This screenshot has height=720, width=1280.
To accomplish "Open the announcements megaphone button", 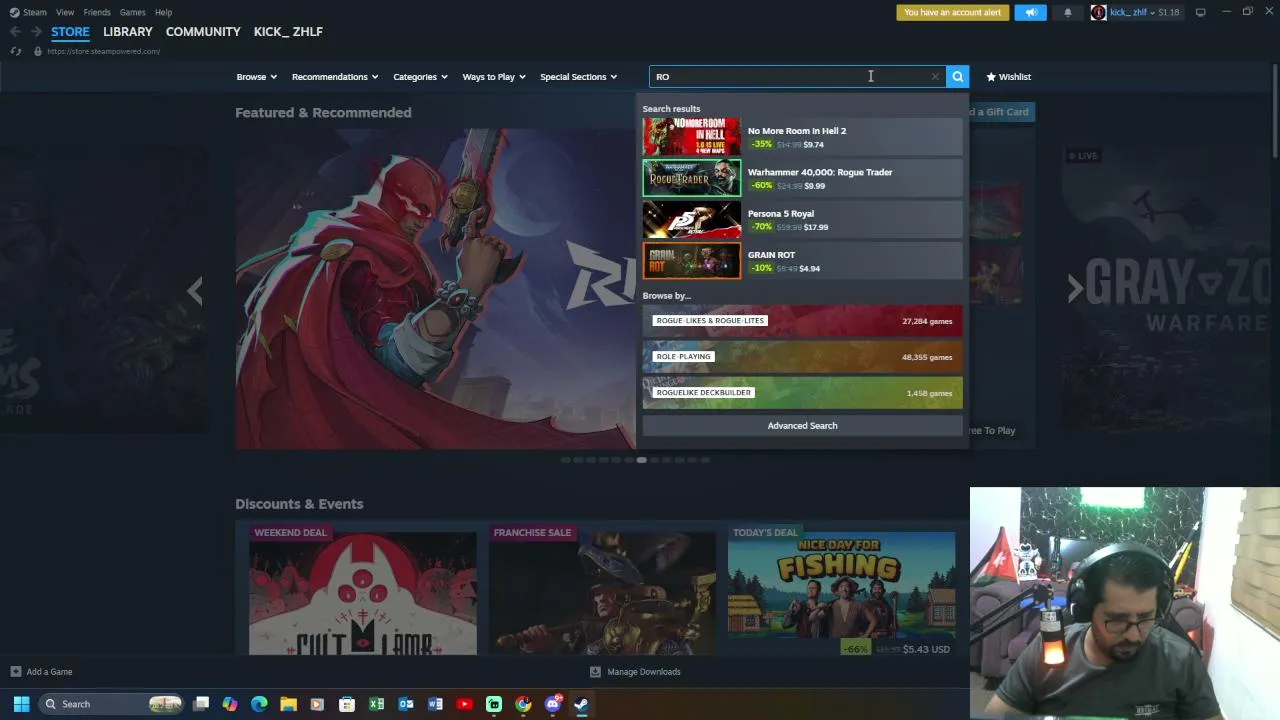I will pyautogui.click(x=1031, y=13).
